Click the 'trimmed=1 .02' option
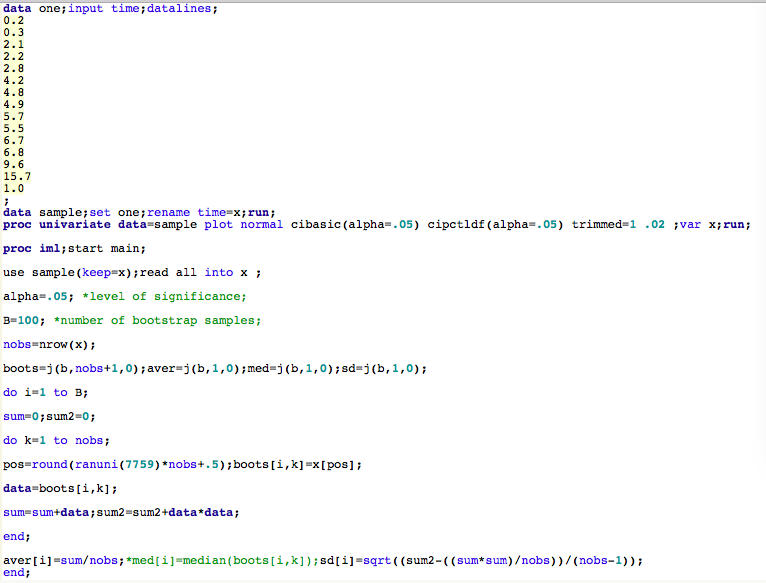Screen dimensions: 766x583 pos(618,224)
